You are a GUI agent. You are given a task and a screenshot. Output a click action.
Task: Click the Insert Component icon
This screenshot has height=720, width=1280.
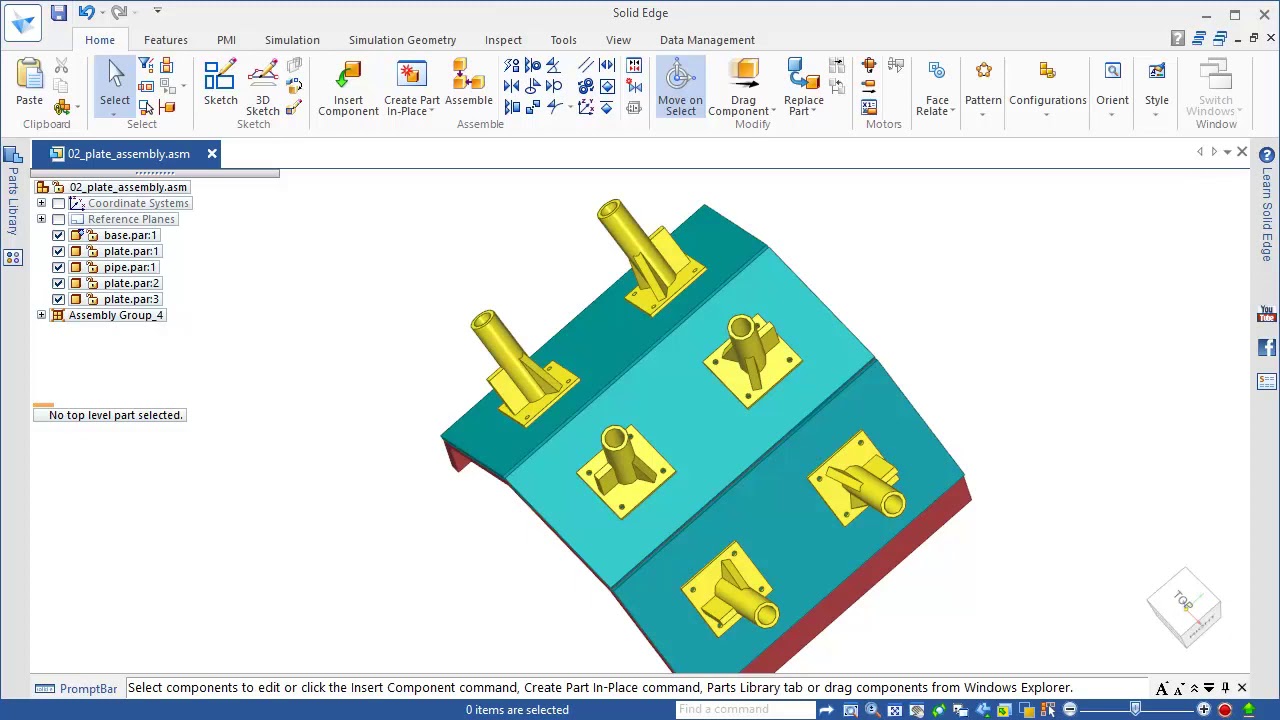tap(349, 76)
